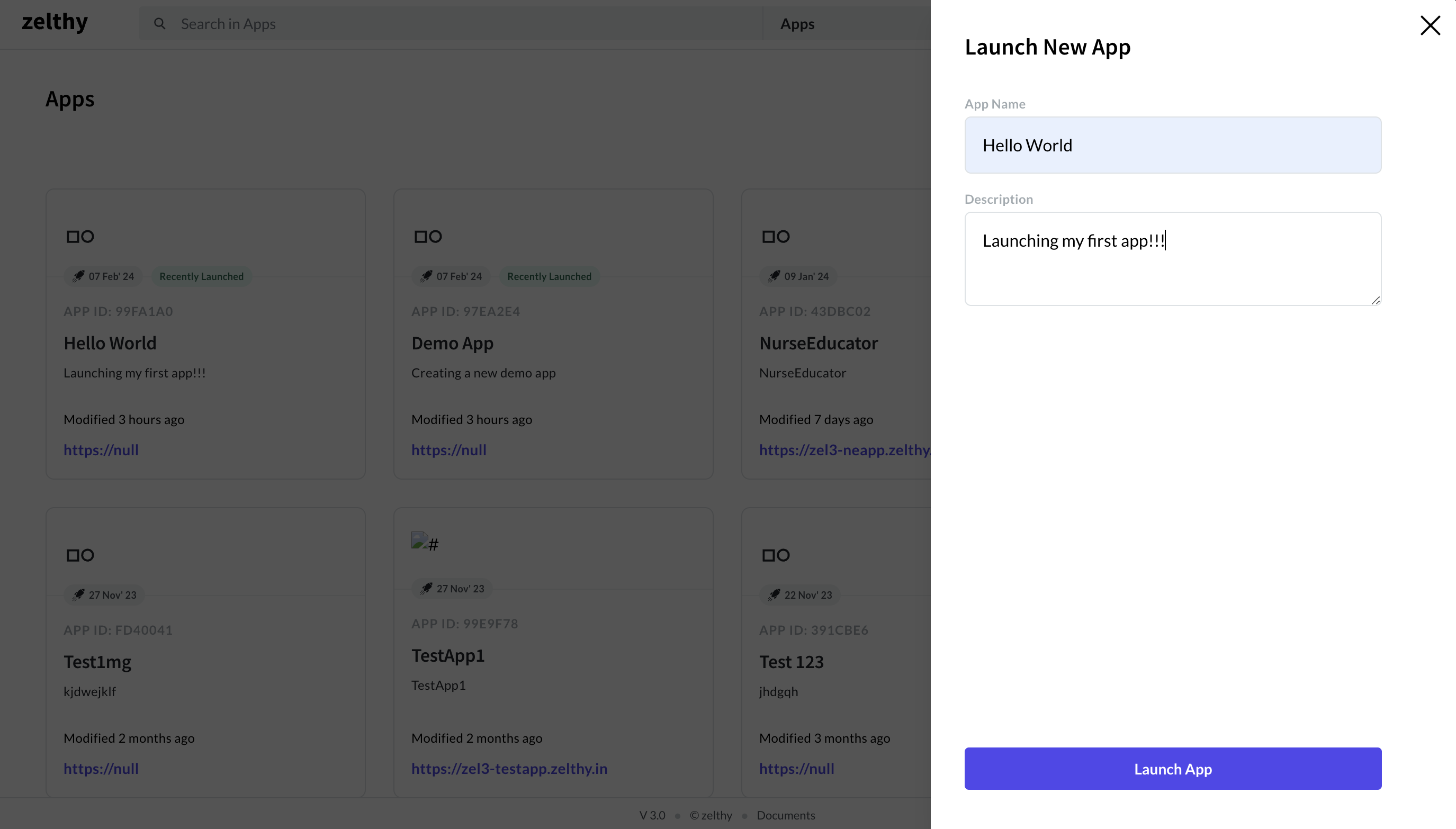Click the zelthy logo
Image resolution: width=1456 pixels, height=829 pixels.
(55, 23)
